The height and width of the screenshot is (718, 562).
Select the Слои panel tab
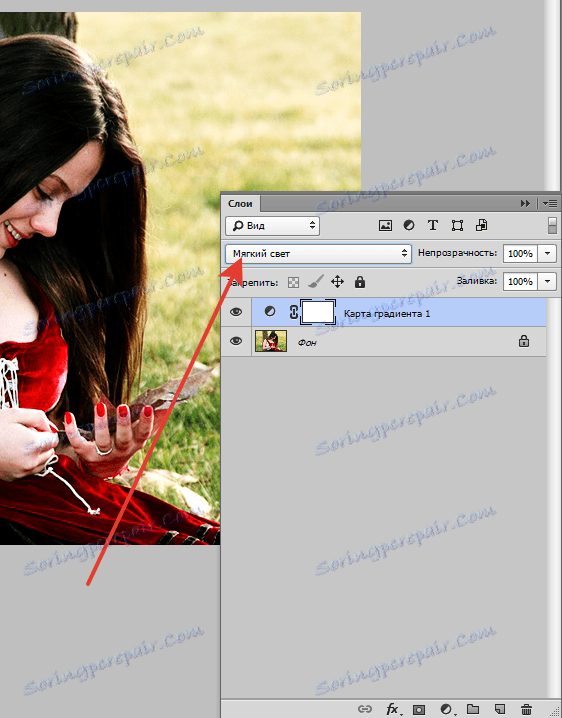click(x=240, y=203)
